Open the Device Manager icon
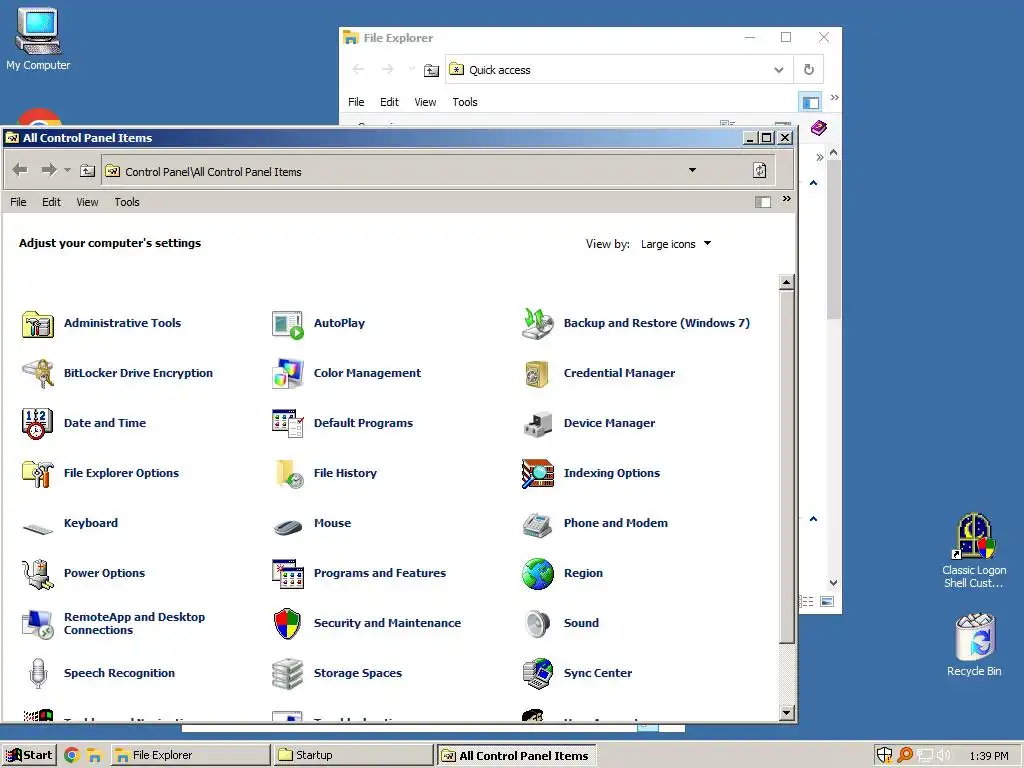The height and width of the screenshot is (768, 1024). point(537,424)
